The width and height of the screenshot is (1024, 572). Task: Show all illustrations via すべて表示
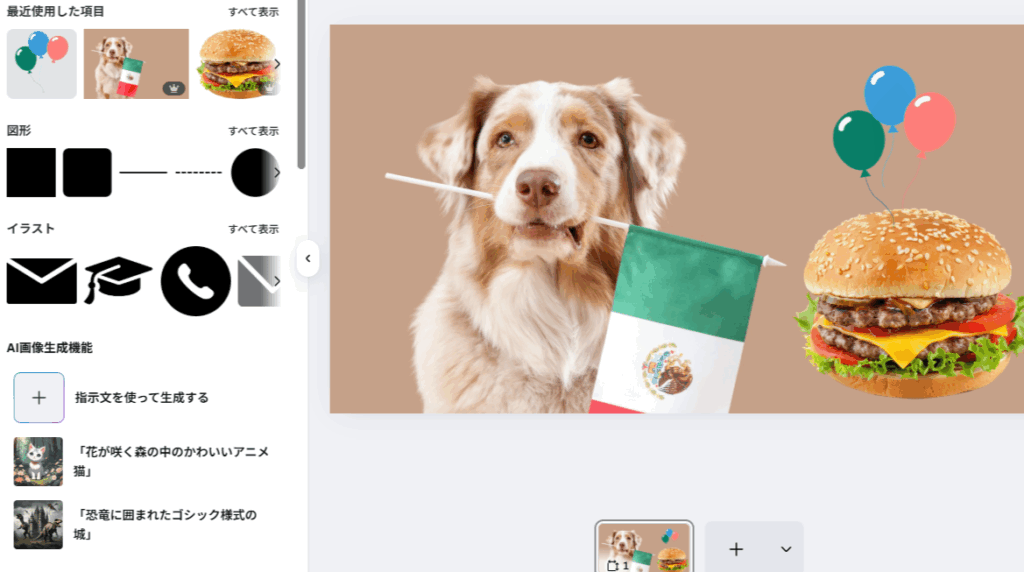[253, 229]
